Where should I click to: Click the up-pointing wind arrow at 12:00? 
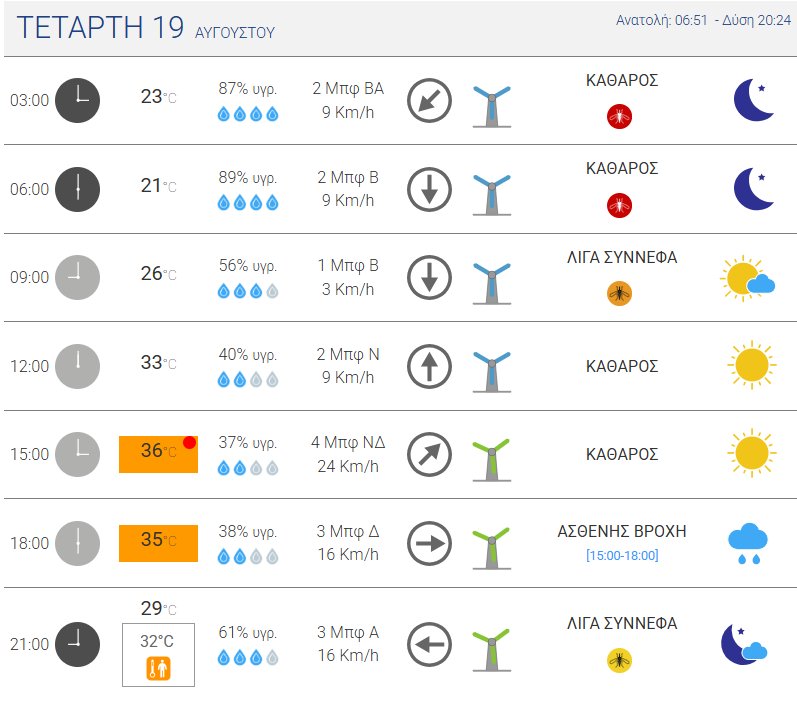click(430, 366)
